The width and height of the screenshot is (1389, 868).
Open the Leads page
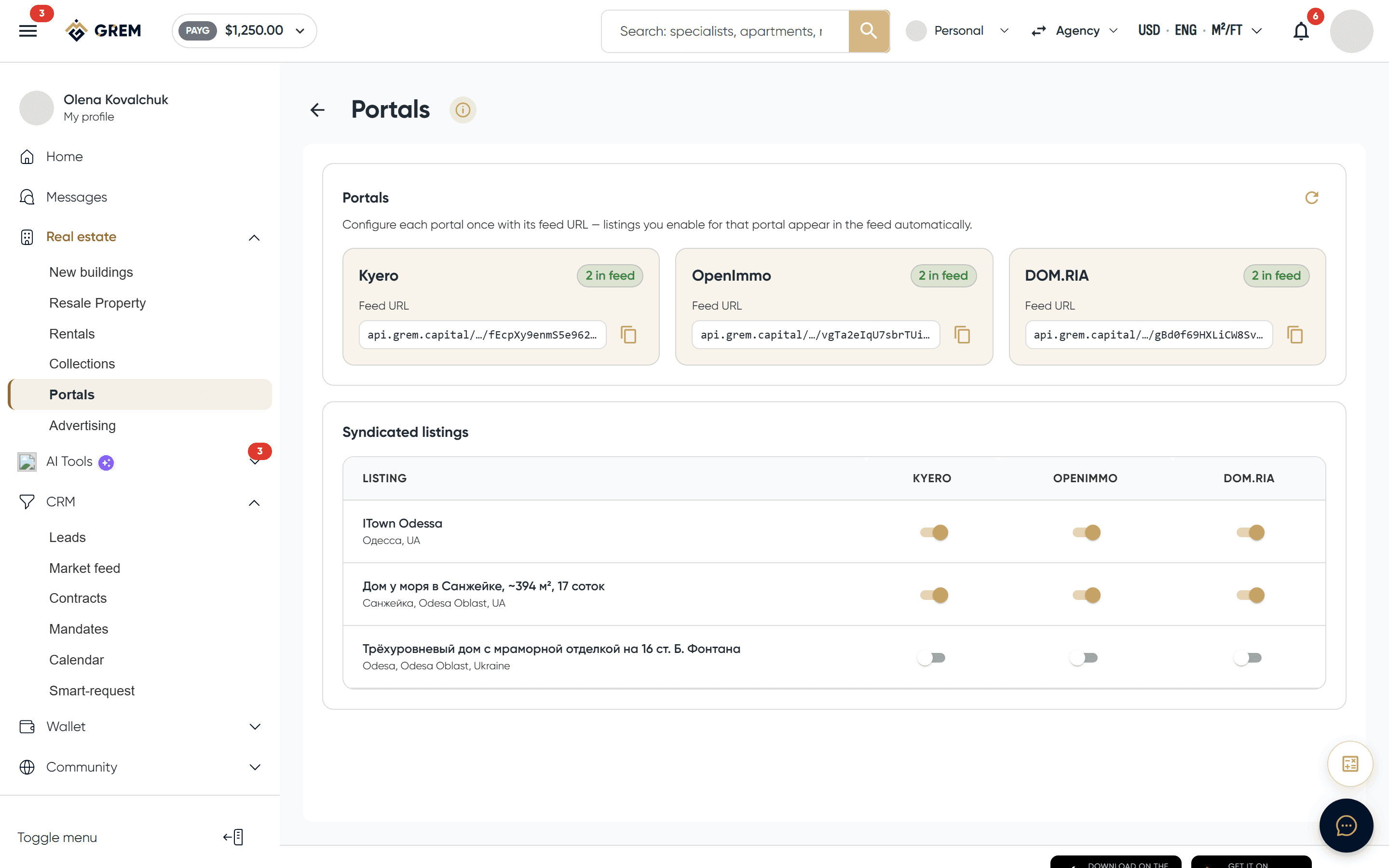[67, 537]
